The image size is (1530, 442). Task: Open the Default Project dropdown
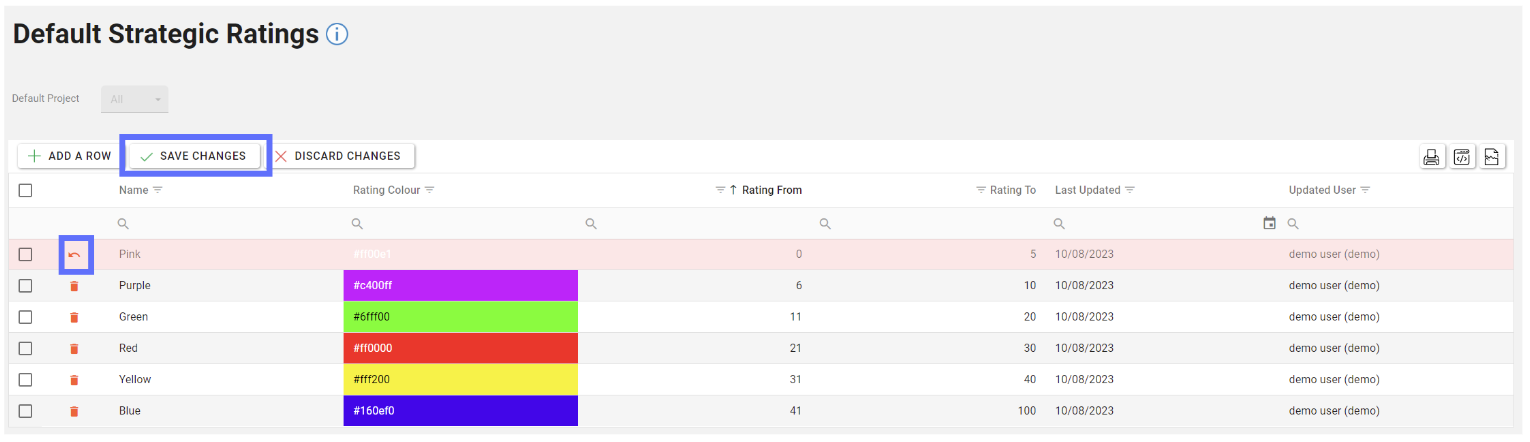click(135, 99)
